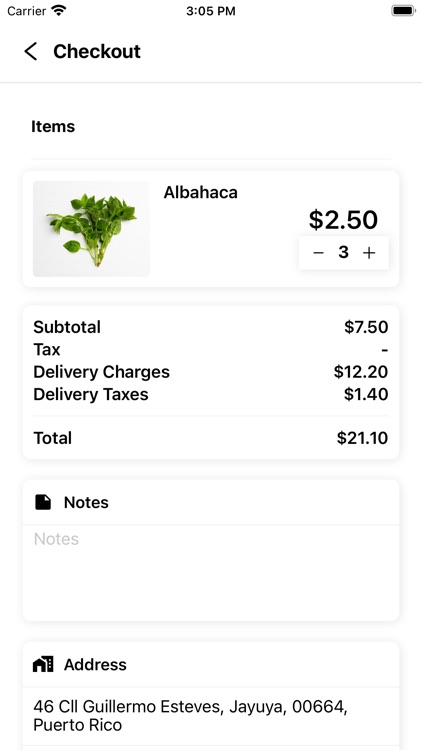Focus the Notes text input field

[211, 573]
